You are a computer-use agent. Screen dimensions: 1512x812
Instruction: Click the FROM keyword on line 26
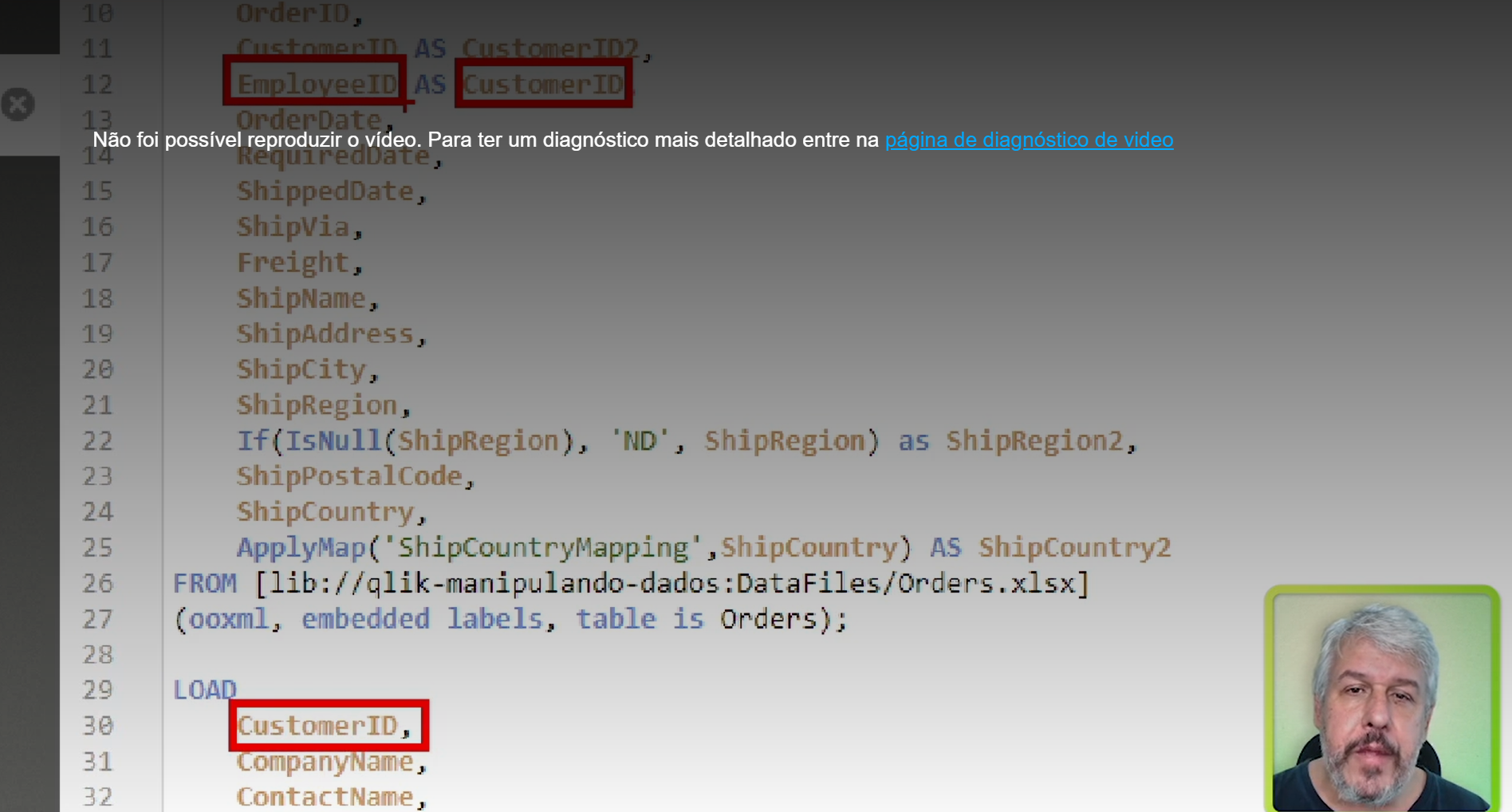point(205,583)
